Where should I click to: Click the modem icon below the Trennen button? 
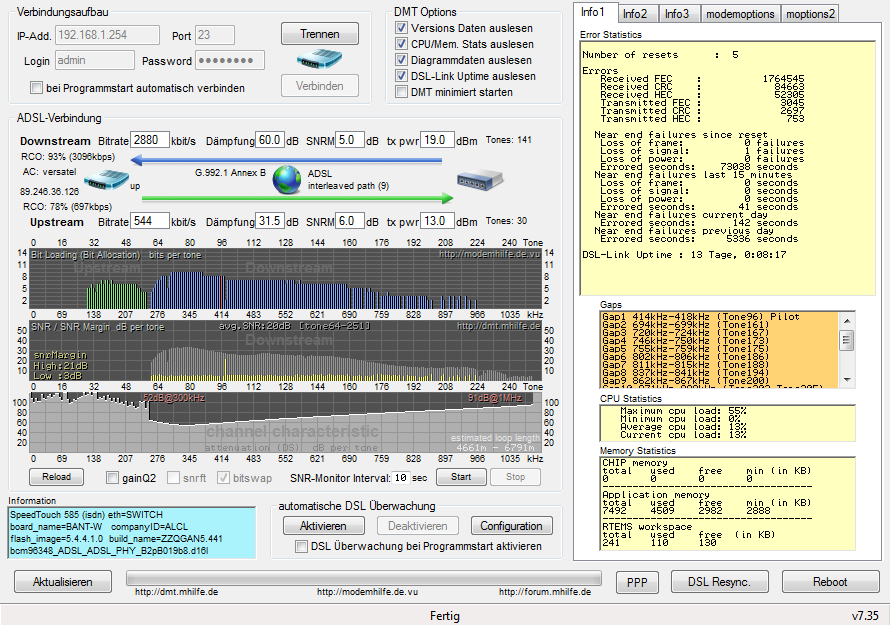[319, 59]
